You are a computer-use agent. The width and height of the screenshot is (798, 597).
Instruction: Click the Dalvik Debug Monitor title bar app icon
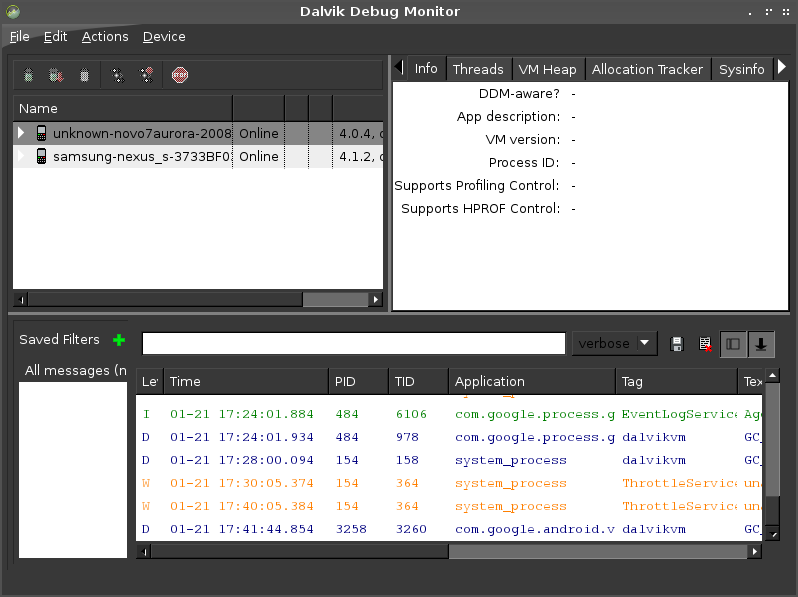click(x=13, y=11)
